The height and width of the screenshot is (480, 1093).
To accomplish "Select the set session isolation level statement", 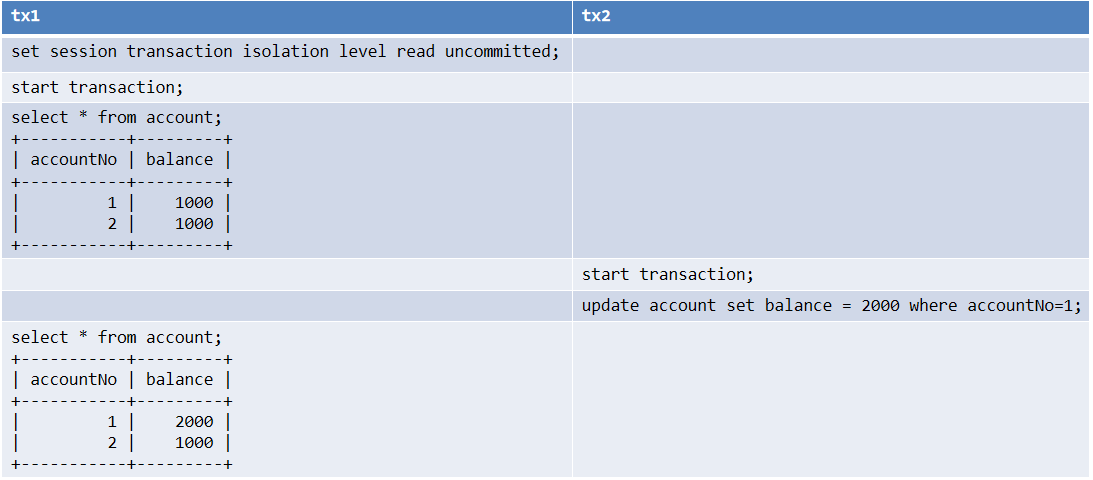I will (x=286, y=52).
